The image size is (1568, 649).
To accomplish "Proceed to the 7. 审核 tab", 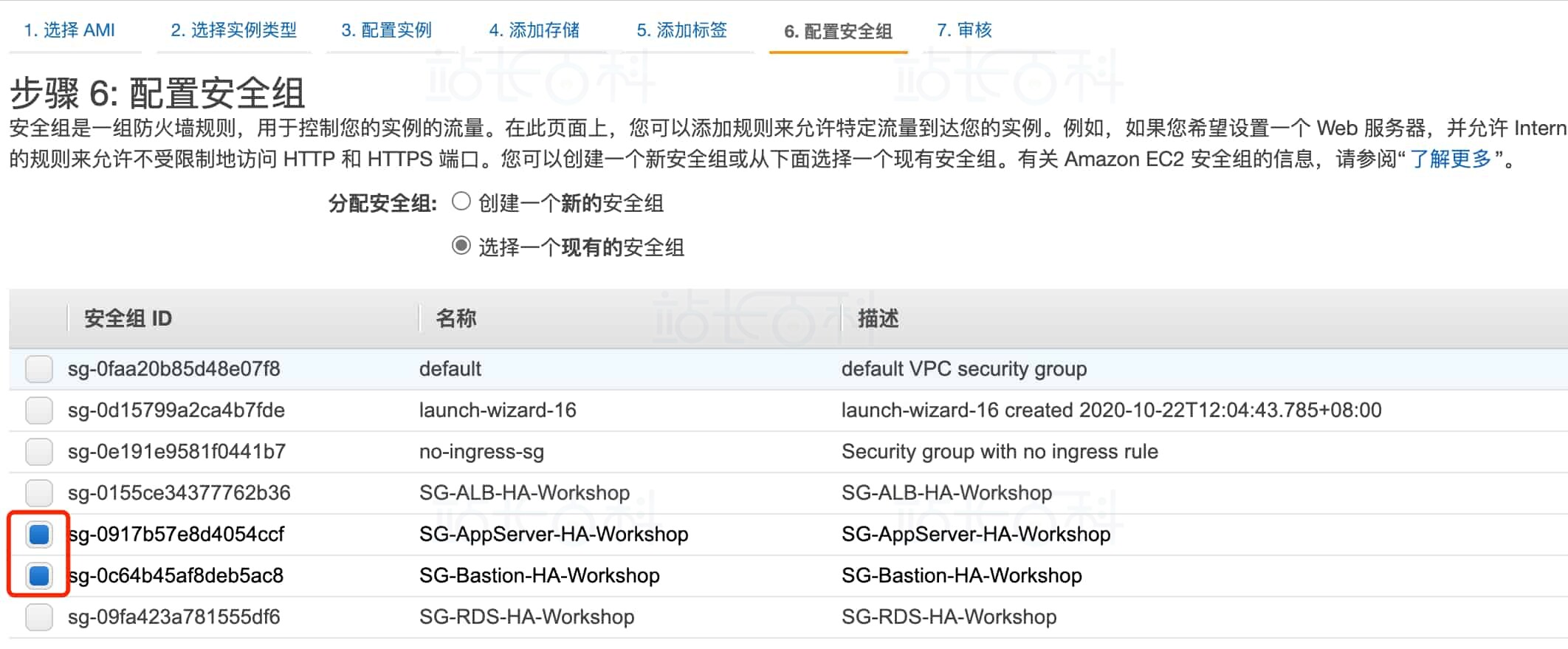I will pos(964,30).
